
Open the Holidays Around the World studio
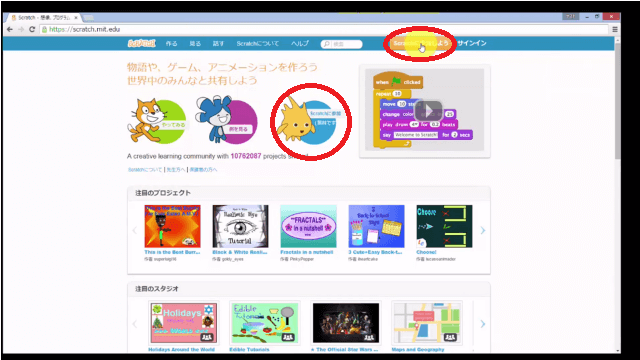[x=183, y=323]
